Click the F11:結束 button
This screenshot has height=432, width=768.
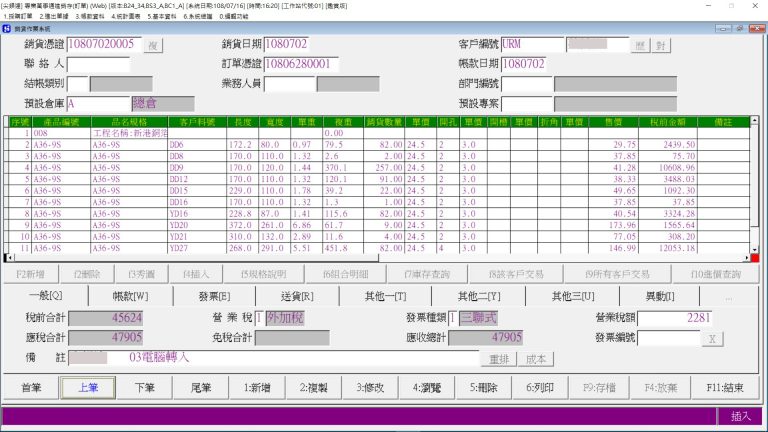(x=725, y=387)
